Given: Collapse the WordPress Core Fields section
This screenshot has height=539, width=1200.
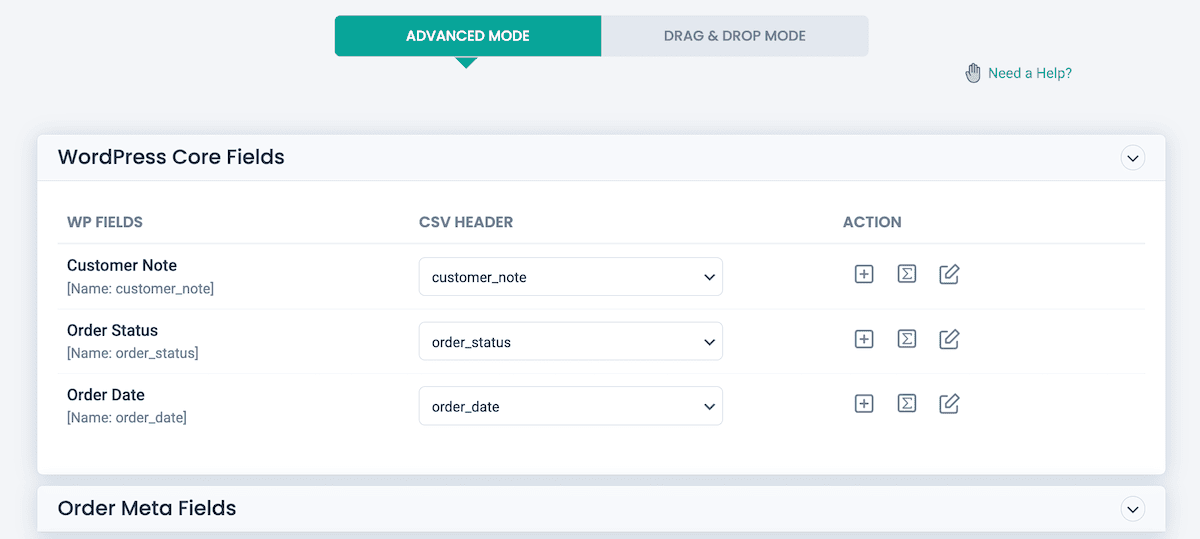Looking at the screenshot, I should (1132, 158).
